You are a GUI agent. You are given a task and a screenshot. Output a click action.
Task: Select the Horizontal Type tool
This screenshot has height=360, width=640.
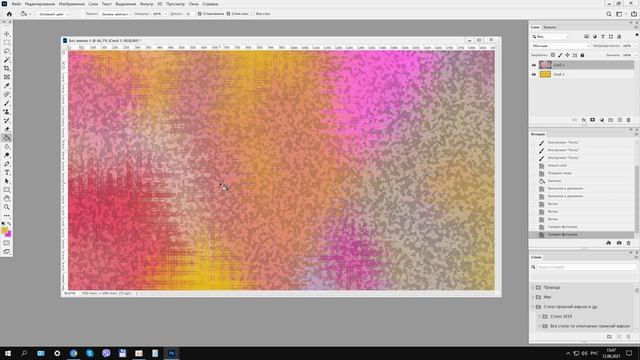[x=7, y=173]
